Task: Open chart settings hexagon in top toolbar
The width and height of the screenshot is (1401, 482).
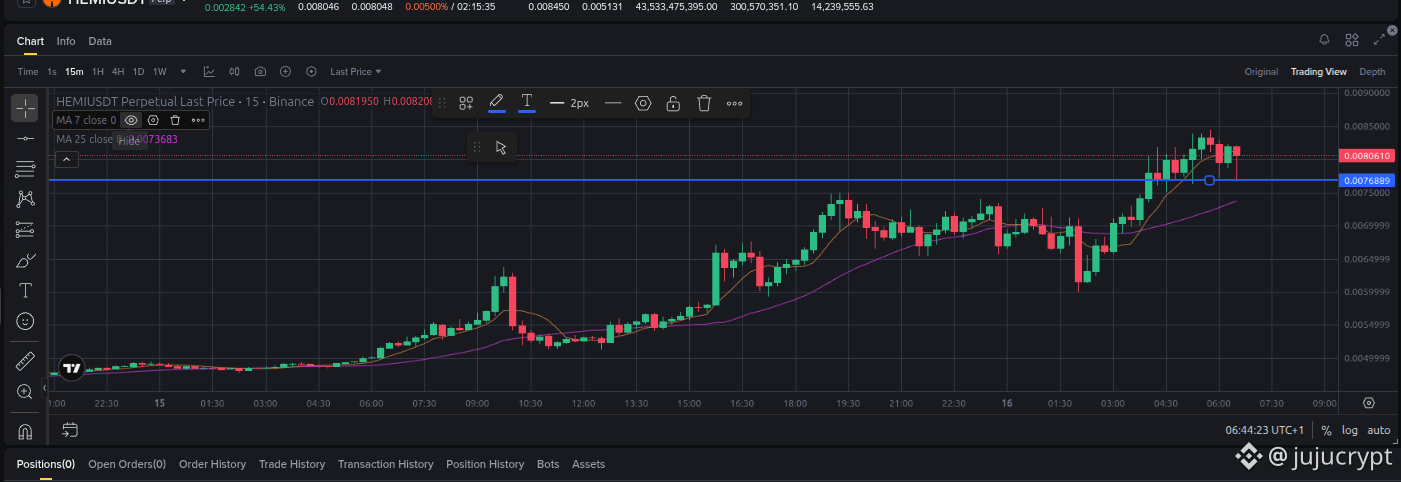Action: [311, 72]
